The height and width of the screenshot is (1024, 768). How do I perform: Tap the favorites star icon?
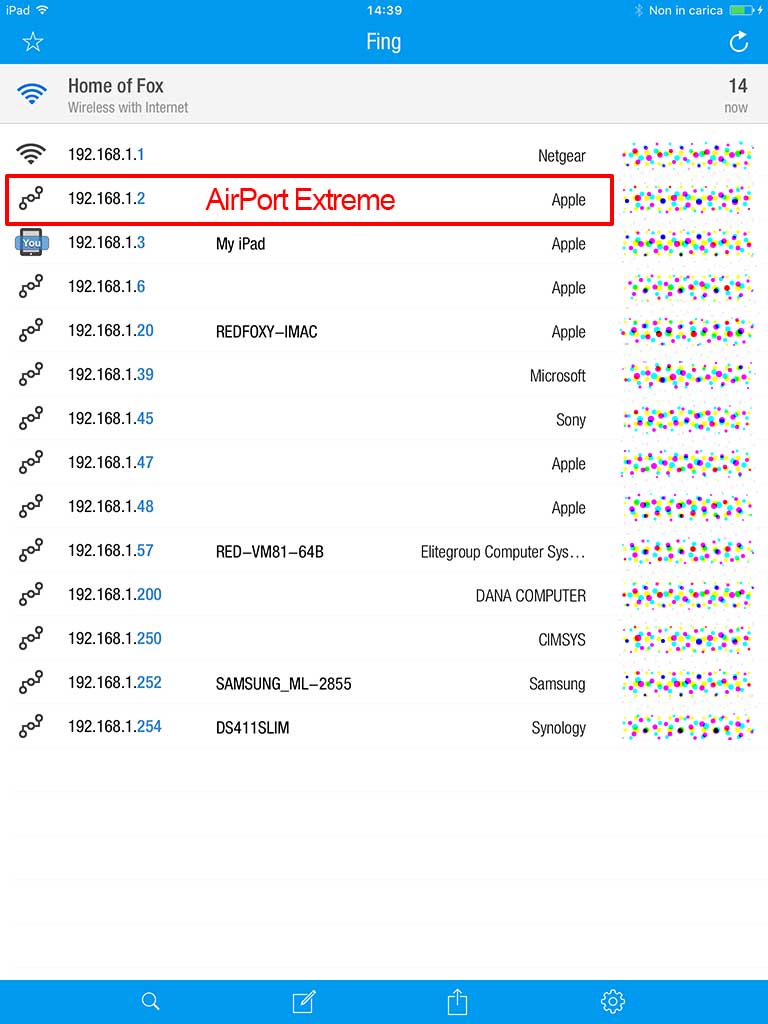click(33, 42)
